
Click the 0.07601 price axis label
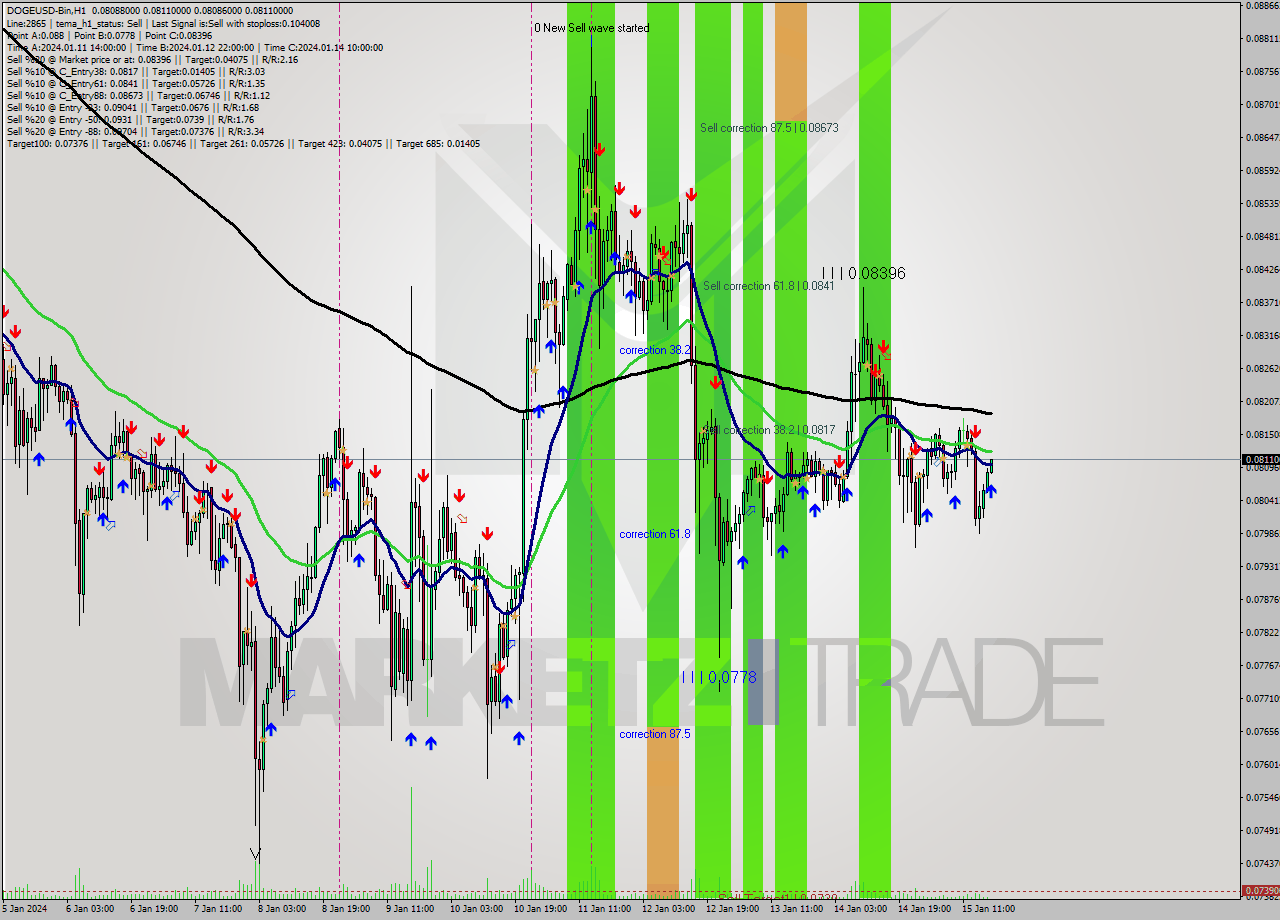(x=1263, y=764)
